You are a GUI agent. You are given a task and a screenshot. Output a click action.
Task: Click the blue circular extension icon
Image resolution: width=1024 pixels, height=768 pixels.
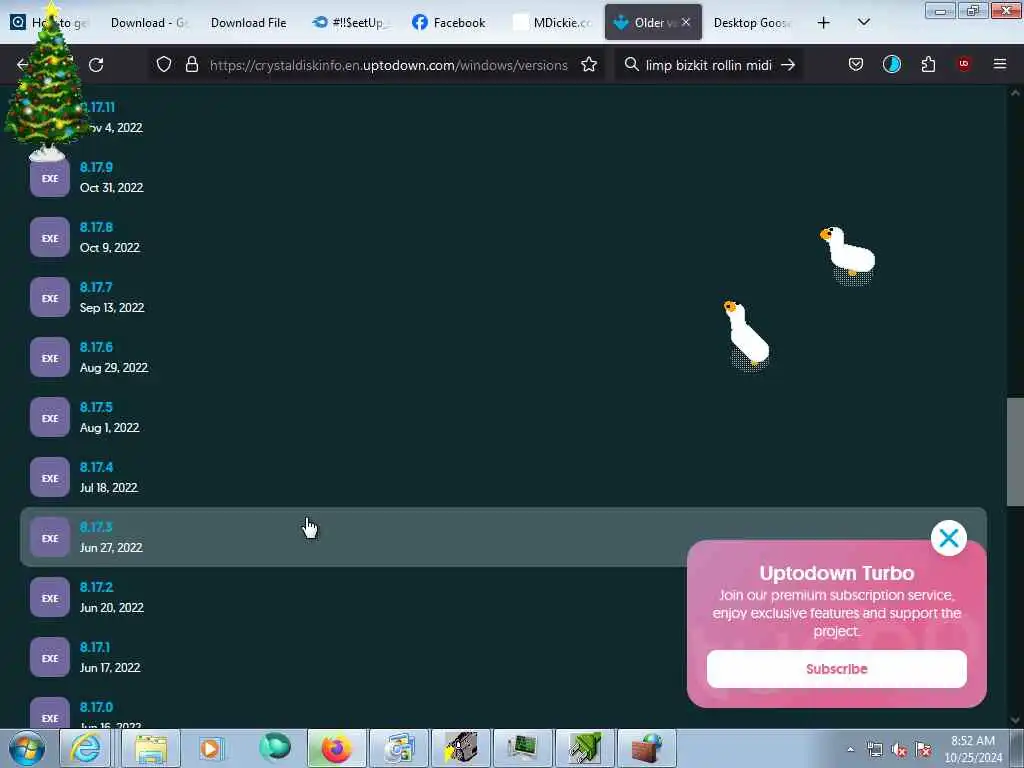[891, 64]
